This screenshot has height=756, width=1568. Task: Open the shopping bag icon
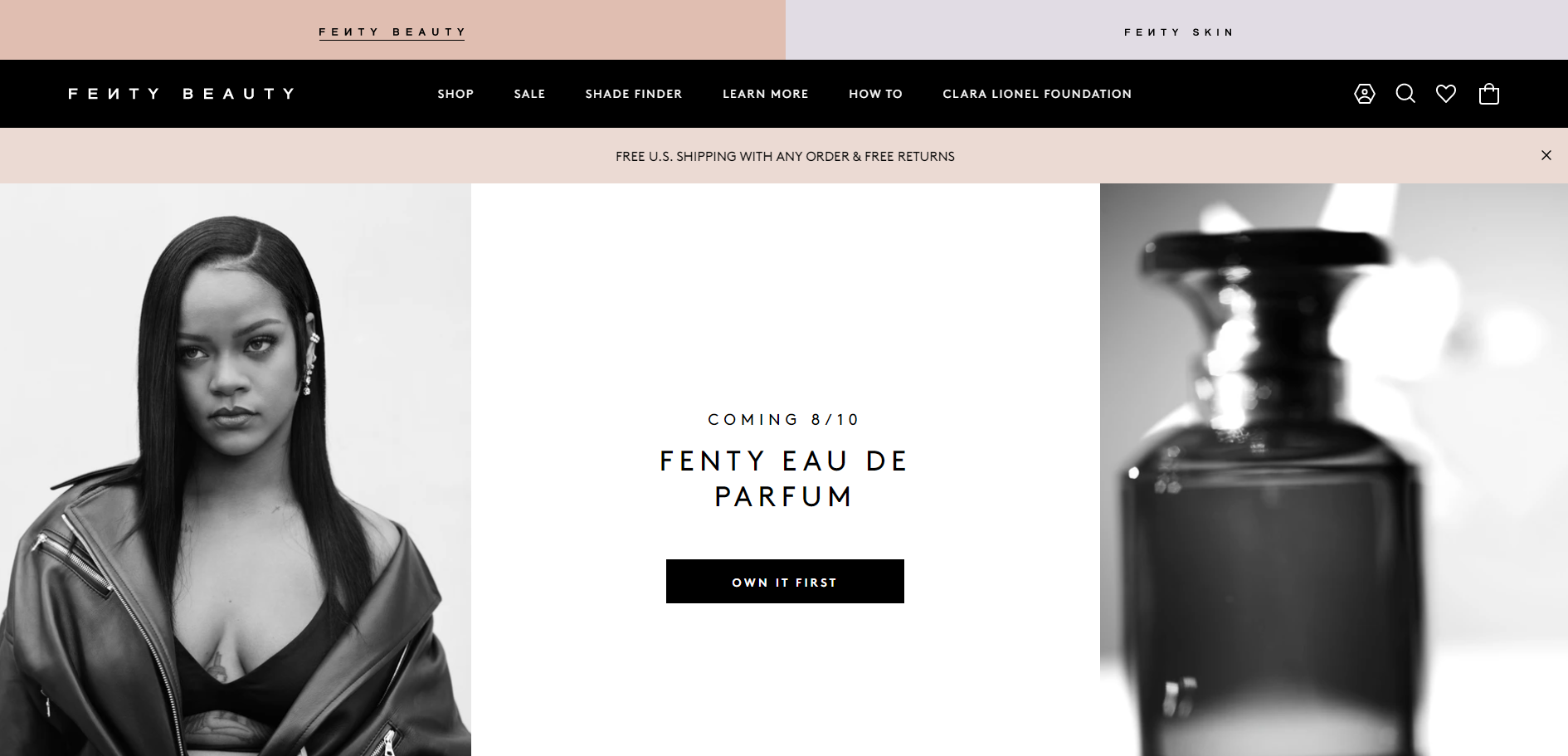coord(1489,94)
